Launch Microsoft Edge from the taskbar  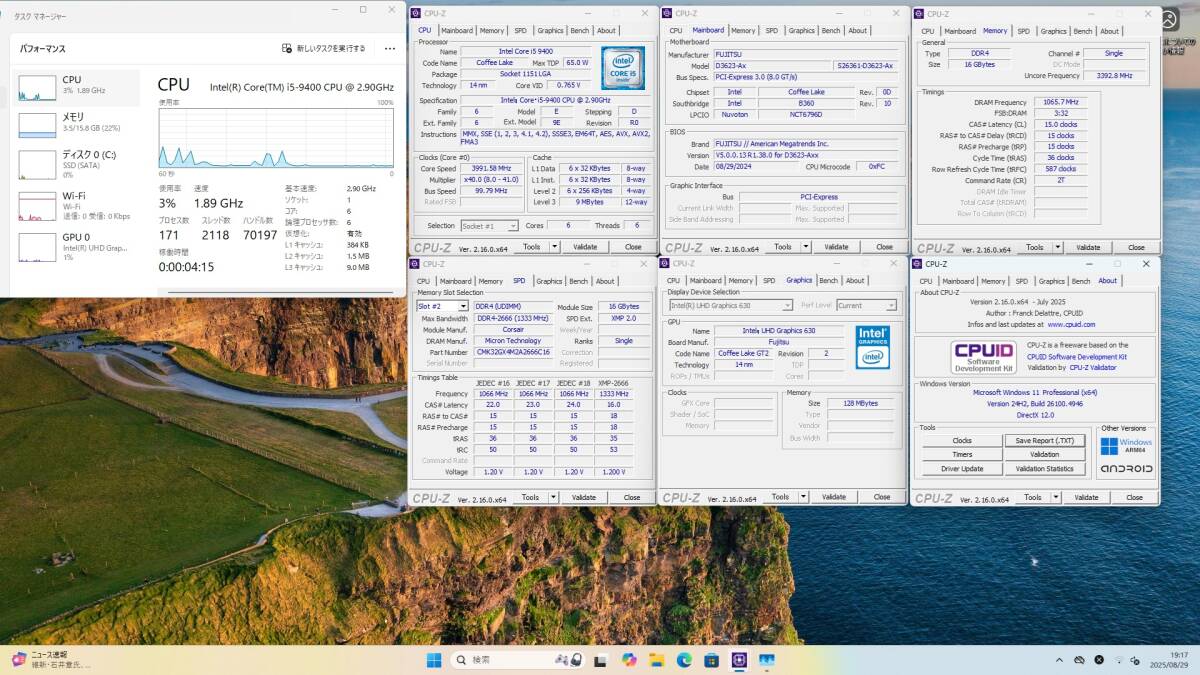coord(684,660)
